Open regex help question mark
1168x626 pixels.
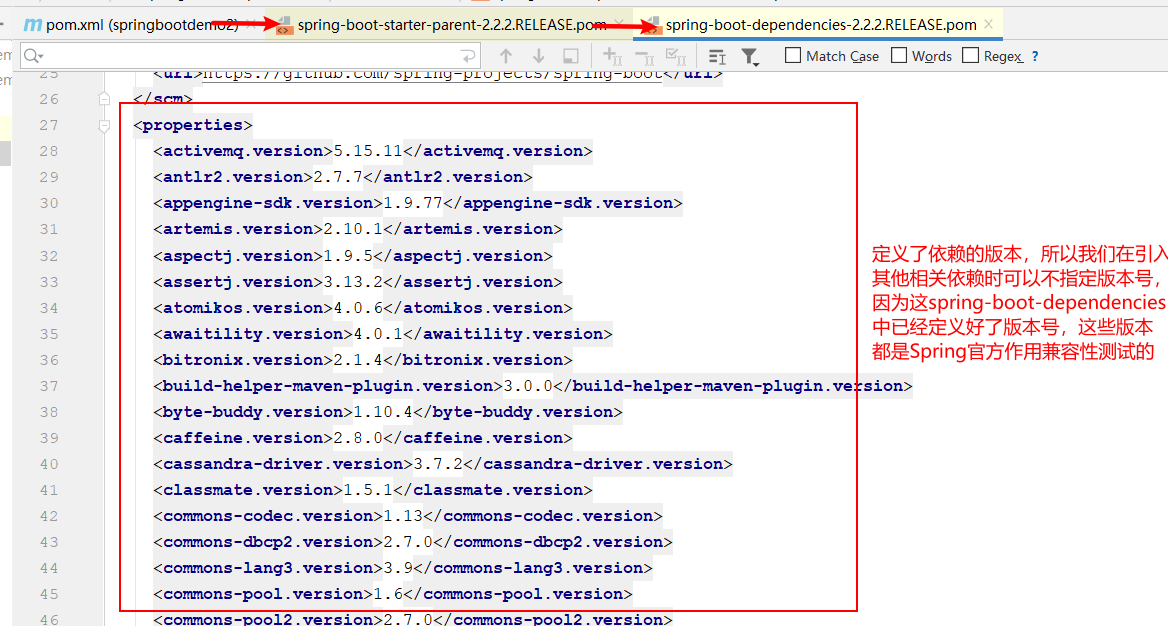click(x=1035, y=56)
